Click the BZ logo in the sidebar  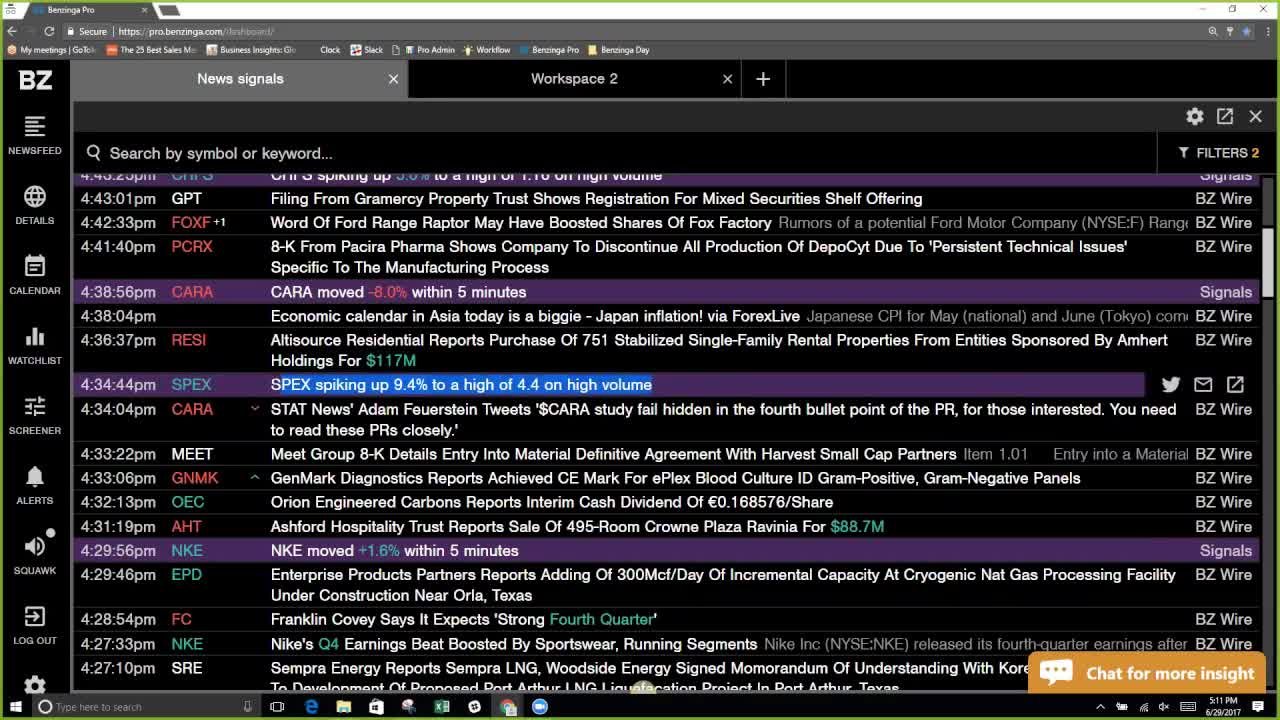click(x=35, y=80)
